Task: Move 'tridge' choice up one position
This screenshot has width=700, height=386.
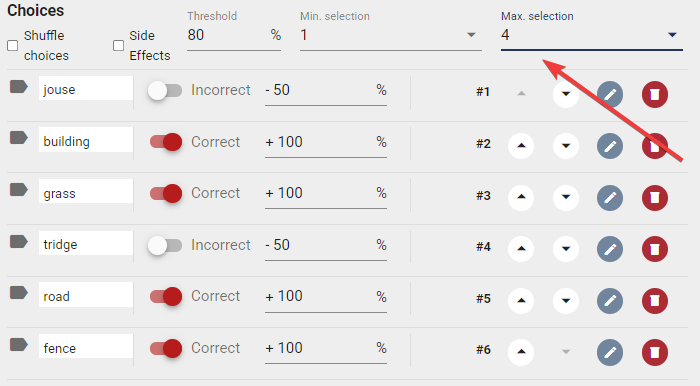Action: pos(521,249)
